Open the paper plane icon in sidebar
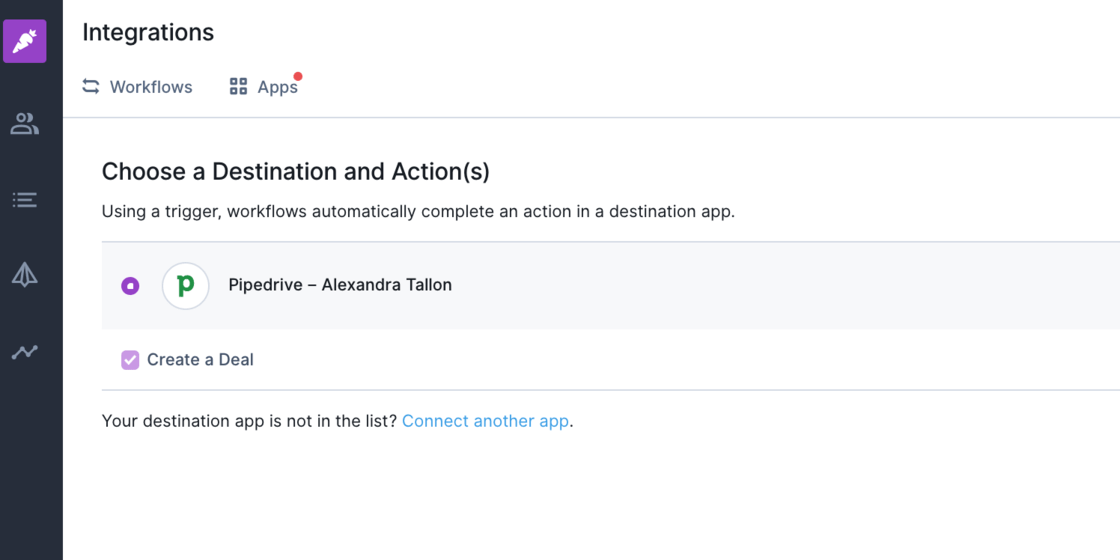1120x560 pixels. (25, 275)
